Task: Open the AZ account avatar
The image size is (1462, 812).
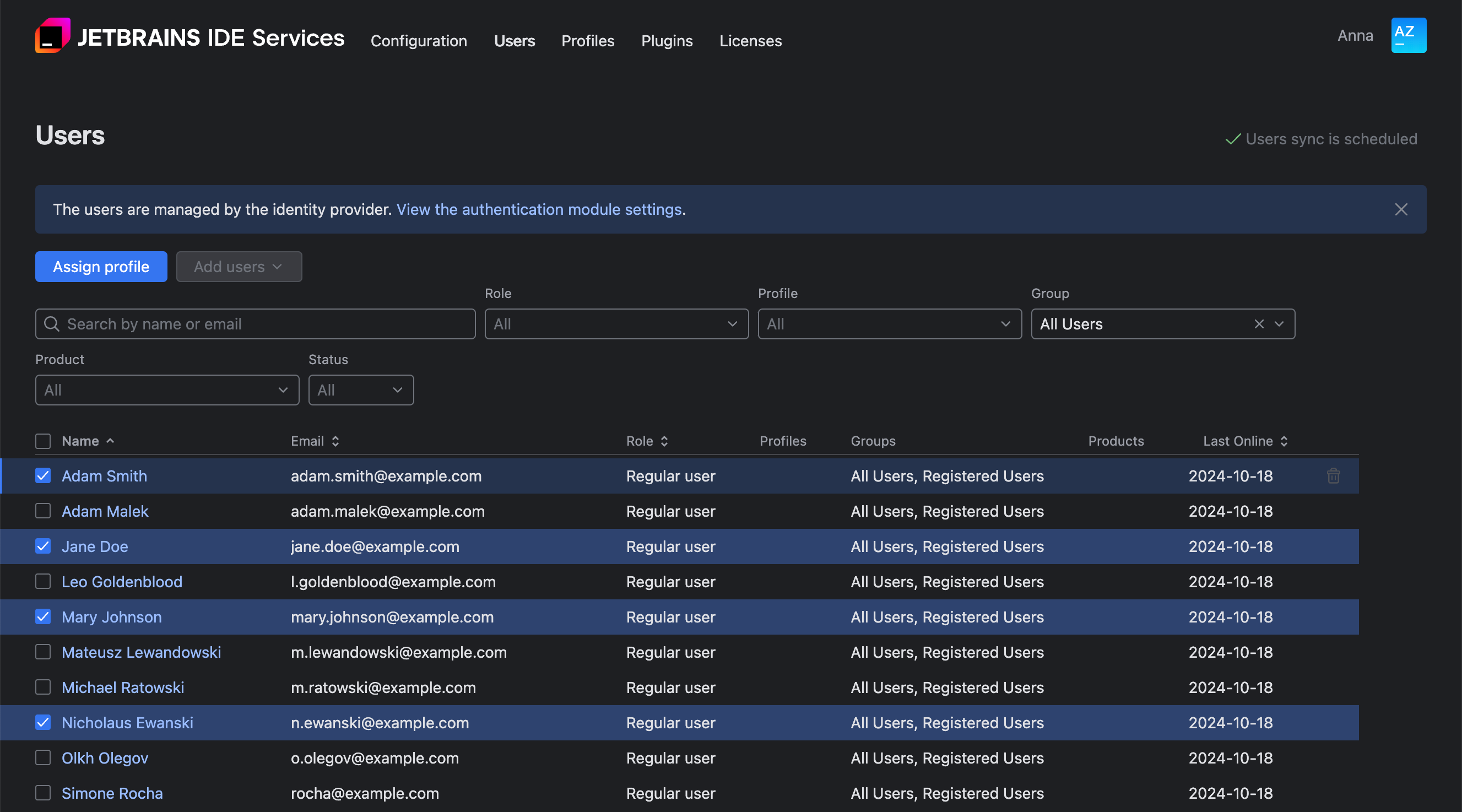Action: coord(1407,35)
